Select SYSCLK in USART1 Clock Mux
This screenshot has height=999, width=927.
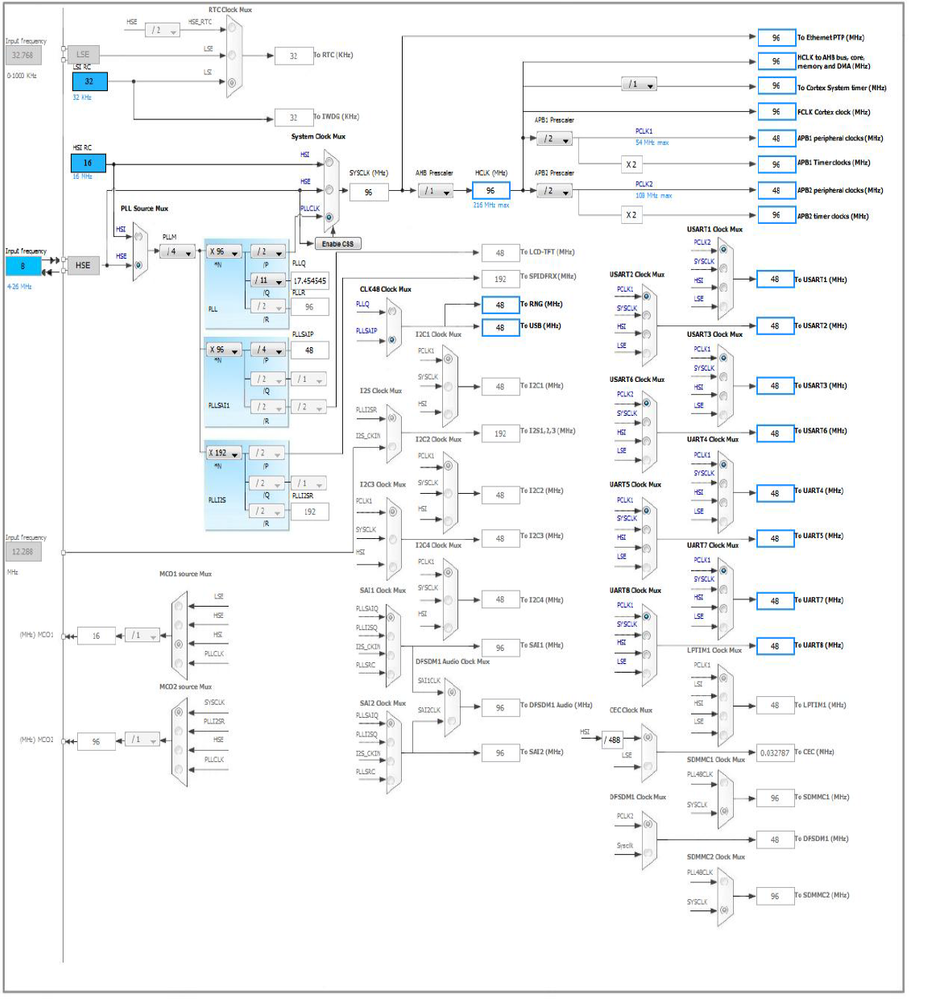tap(724, 268)
